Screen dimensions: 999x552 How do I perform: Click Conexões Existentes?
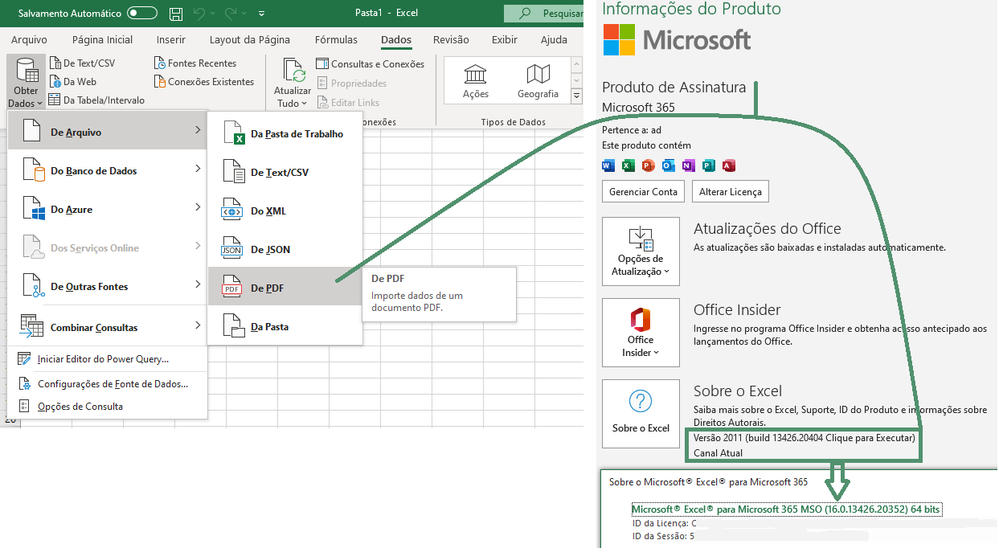[x=204, y=82]
